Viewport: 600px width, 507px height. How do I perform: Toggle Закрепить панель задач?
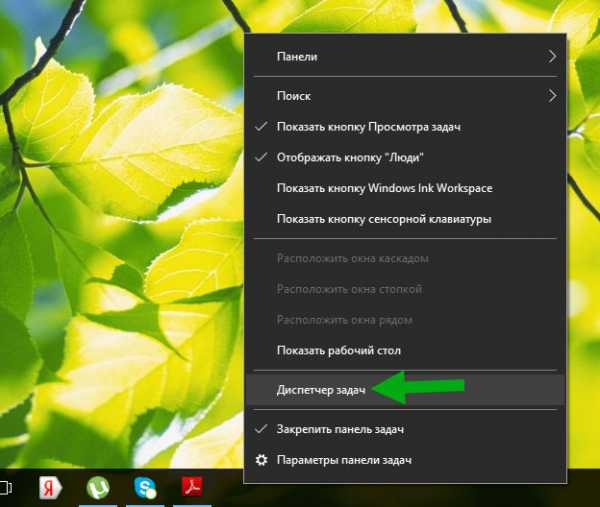[x=406, y=429]
